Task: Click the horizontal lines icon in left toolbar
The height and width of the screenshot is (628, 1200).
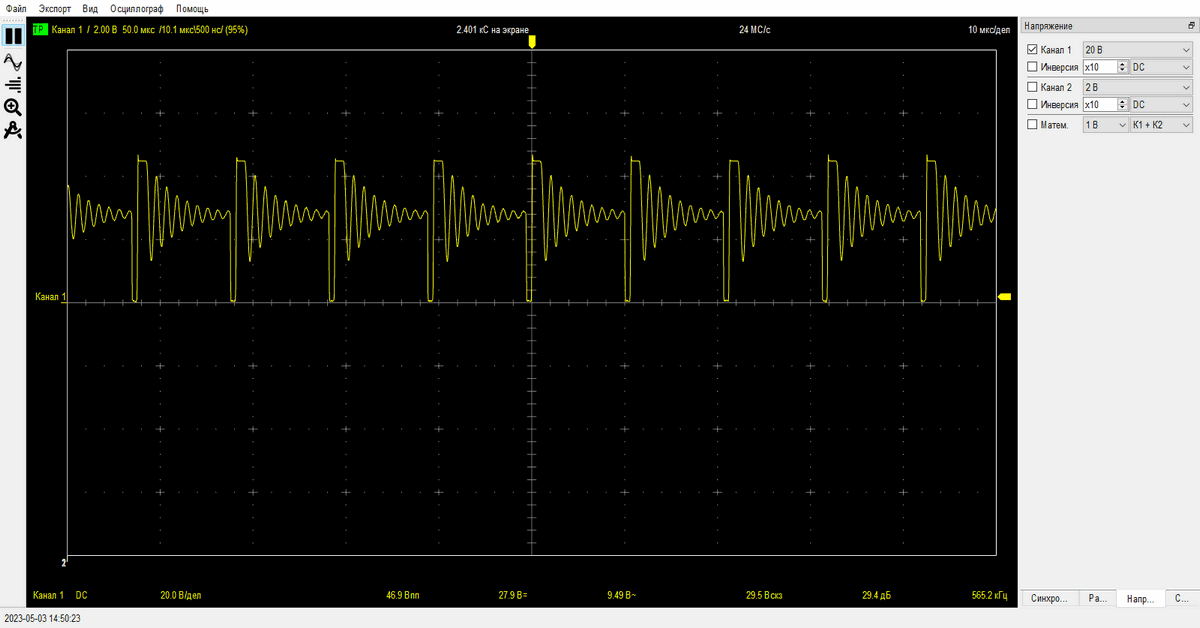Action: point(13,84)
